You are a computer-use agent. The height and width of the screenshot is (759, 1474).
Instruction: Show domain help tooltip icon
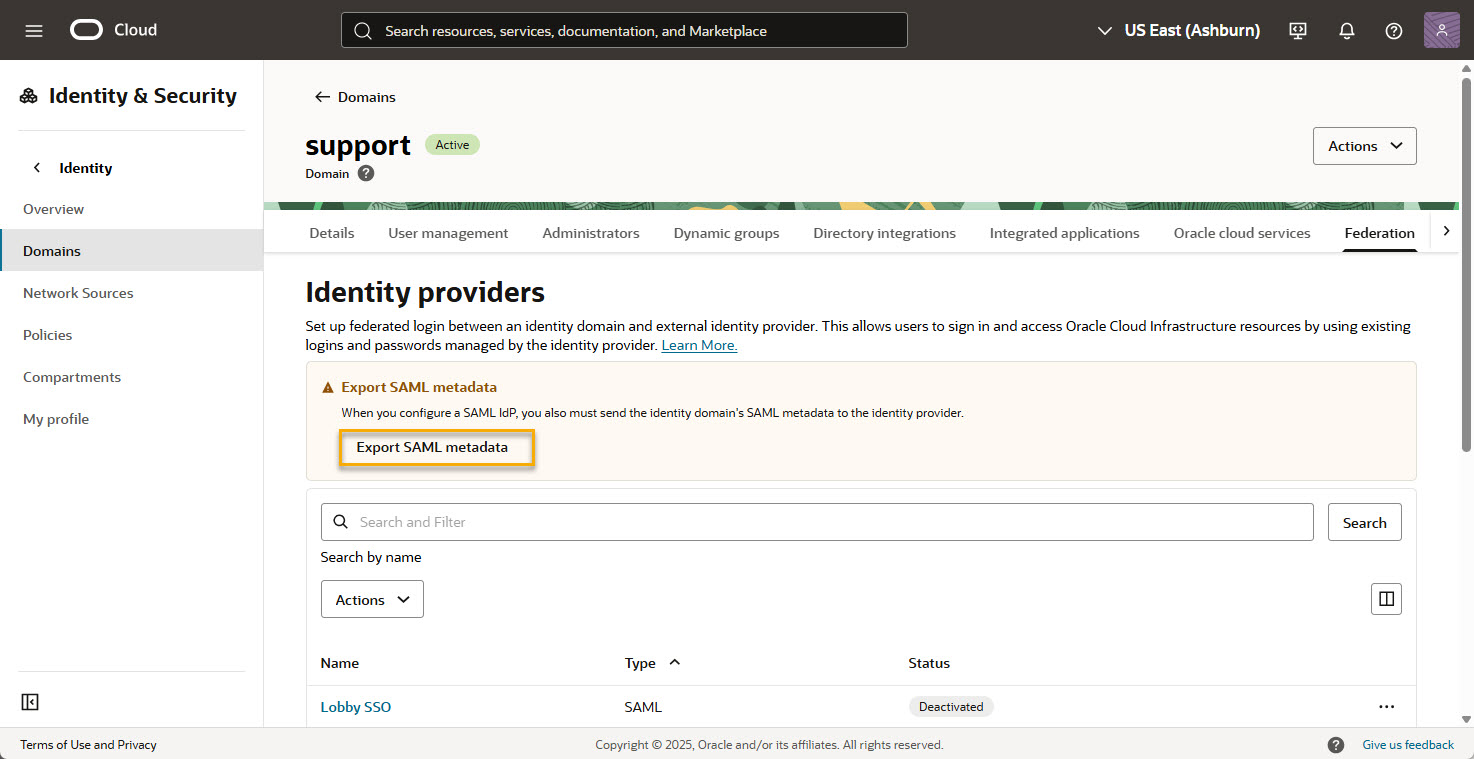pos(366,173)
